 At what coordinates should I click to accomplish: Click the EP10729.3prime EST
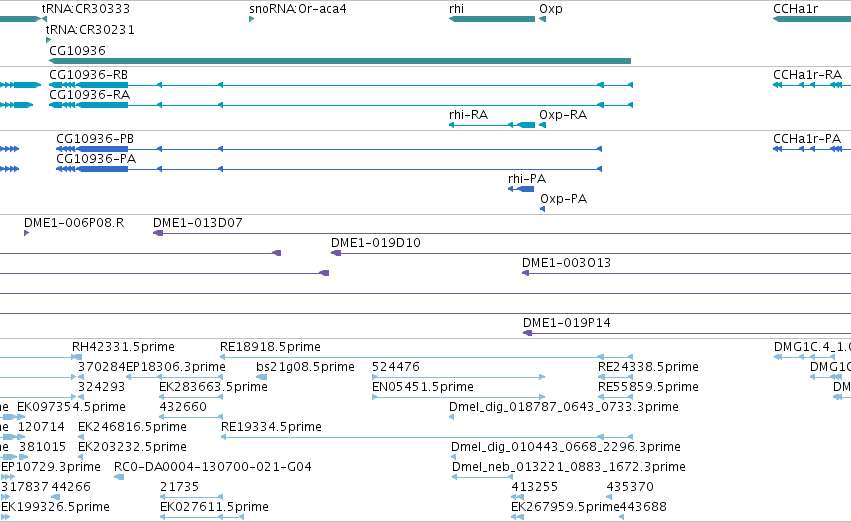[x=8, y=478]
